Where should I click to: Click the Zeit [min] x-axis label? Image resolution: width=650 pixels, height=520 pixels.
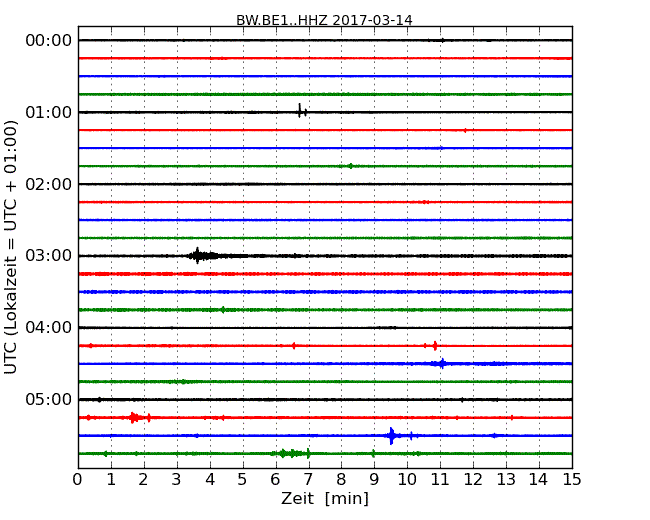click(325, 498)
